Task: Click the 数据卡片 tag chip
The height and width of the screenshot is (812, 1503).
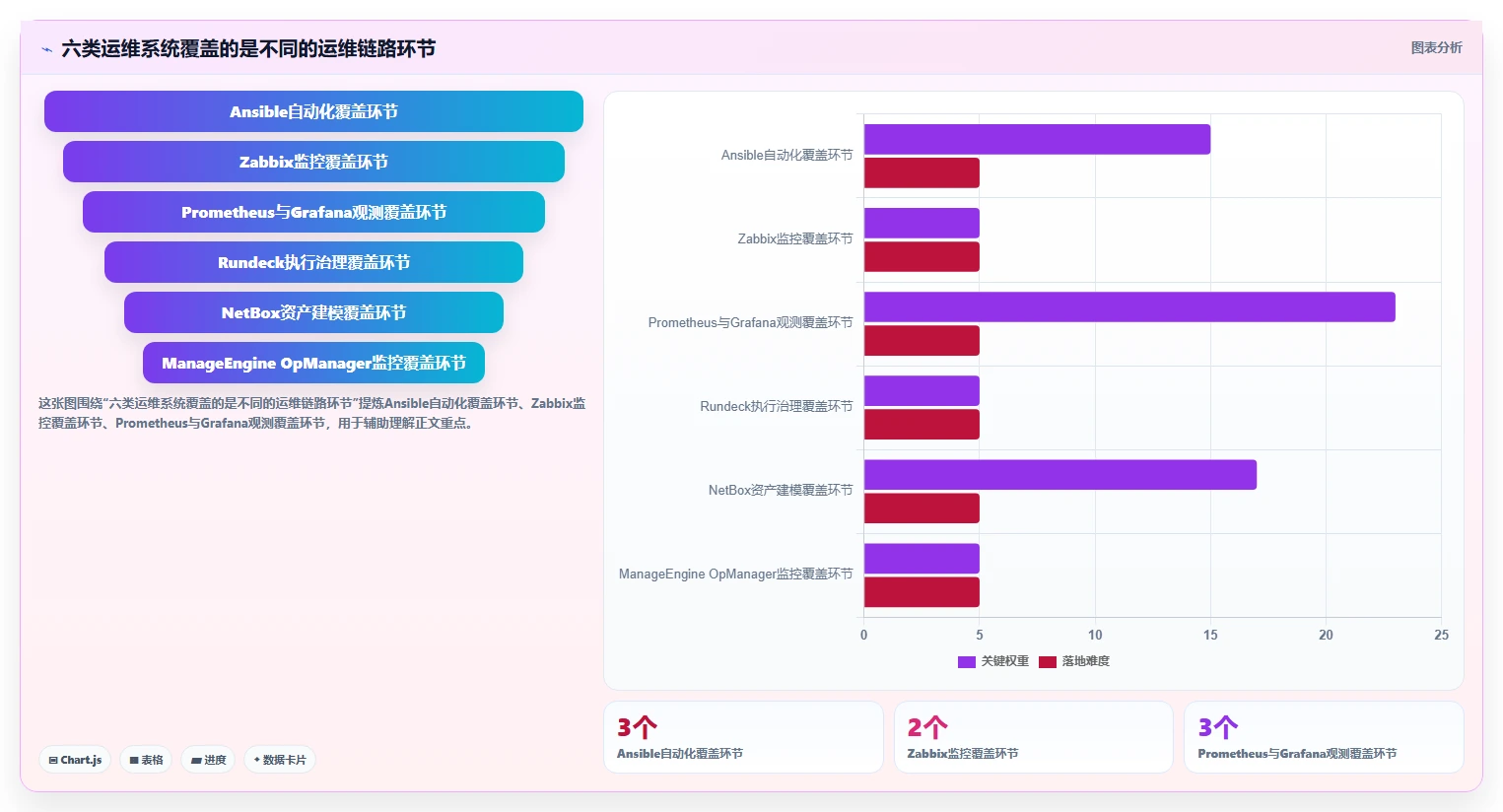Action: (280, 760)
